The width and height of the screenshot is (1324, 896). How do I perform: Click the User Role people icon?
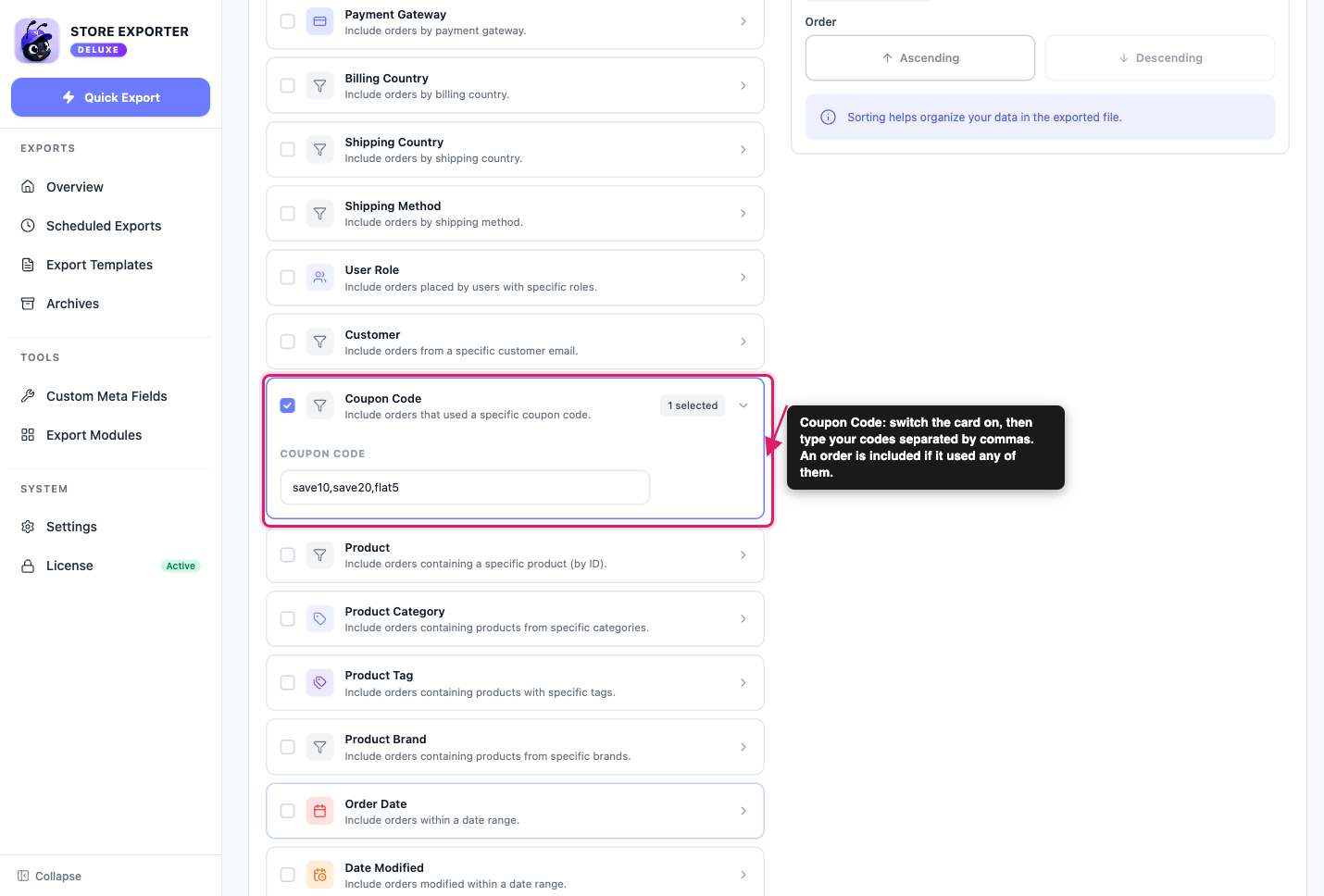(319, 278)
